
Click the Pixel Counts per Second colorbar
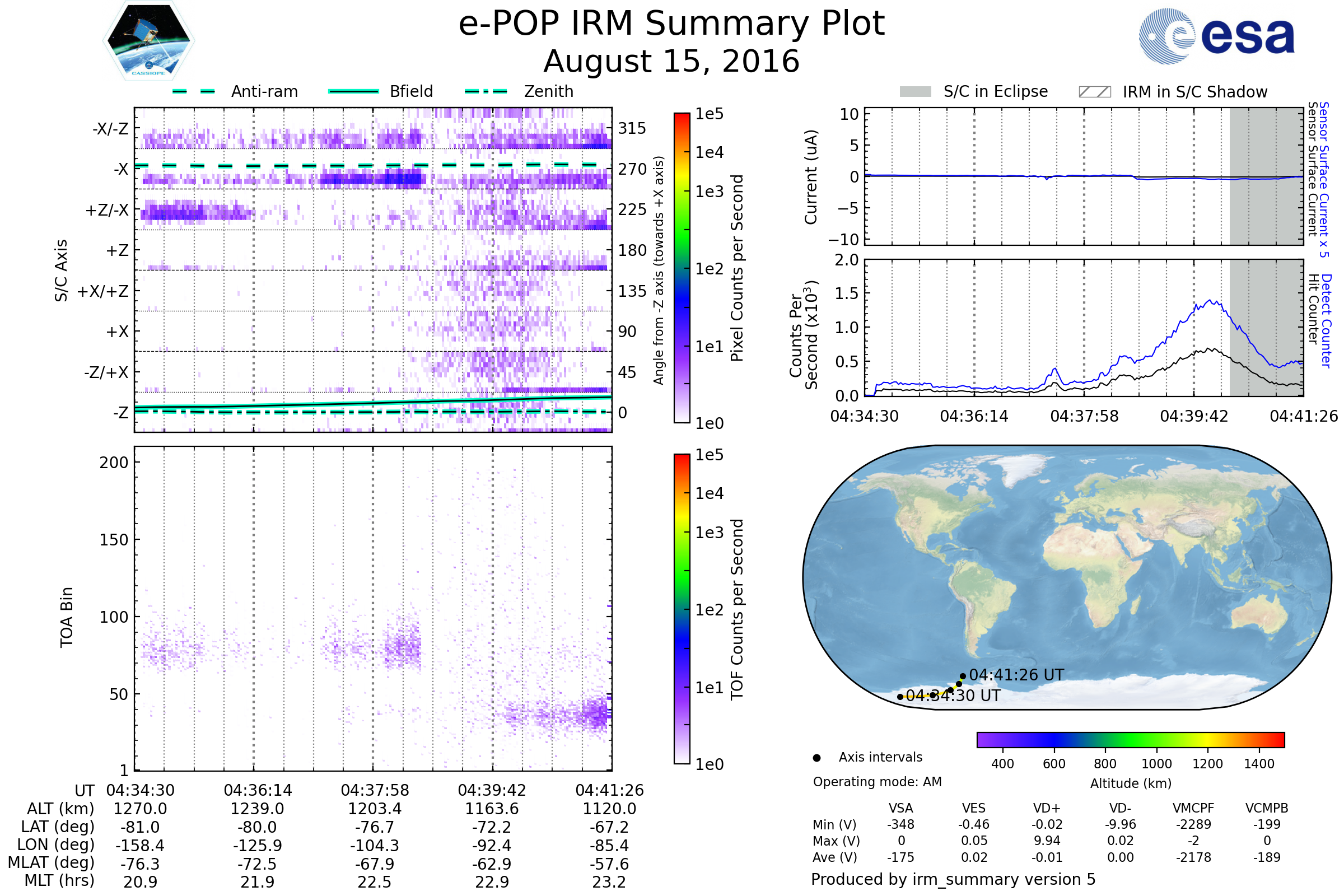[682, 268]
